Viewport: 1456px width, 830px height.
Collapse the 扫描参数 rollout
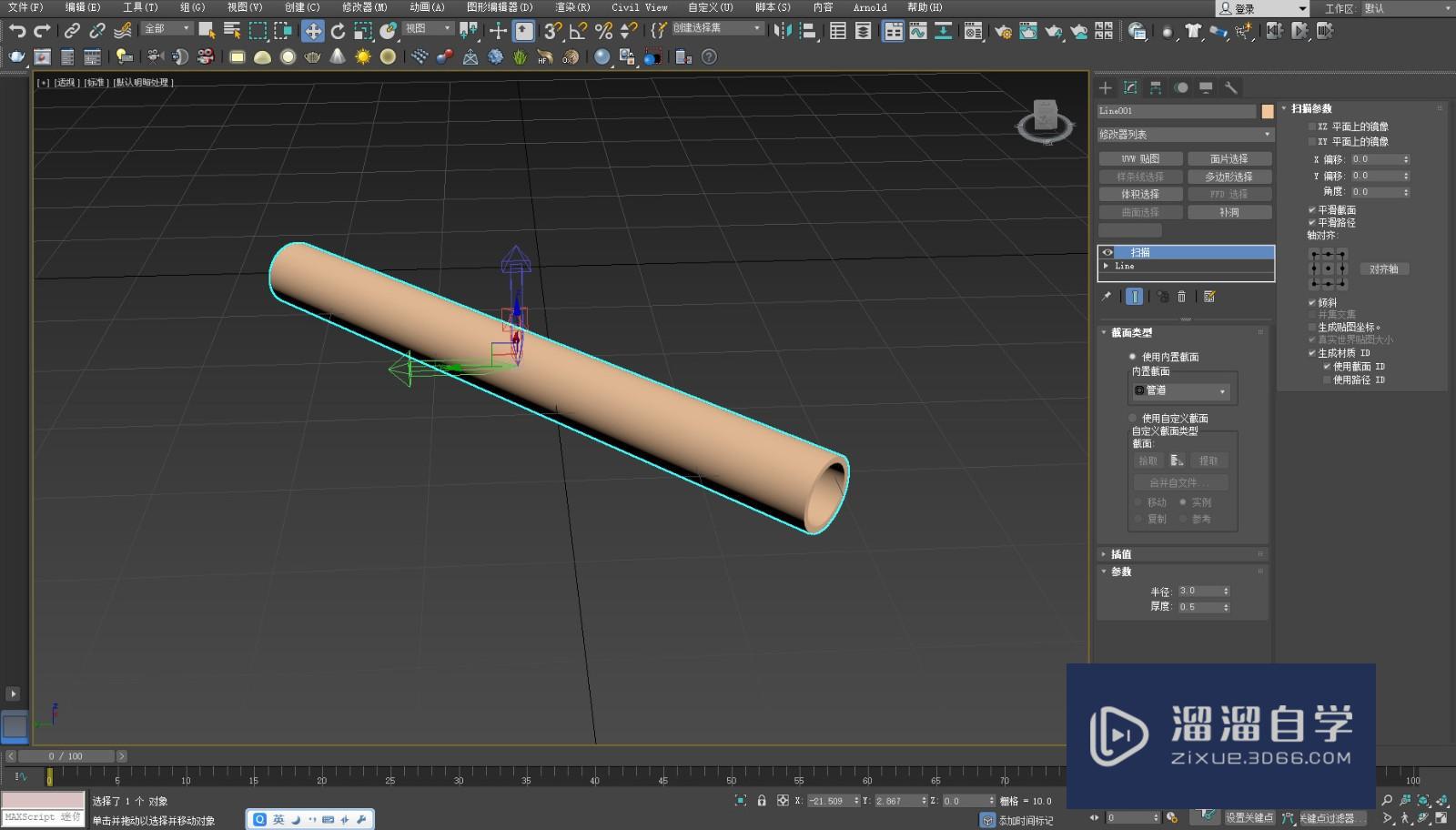pos(1362,108)
